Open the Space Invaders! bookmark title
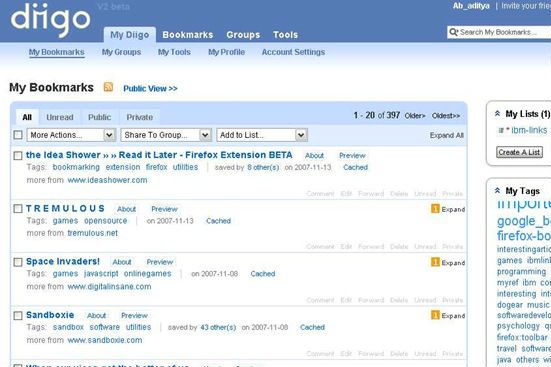The image size is (551, 367). point(63,262)
